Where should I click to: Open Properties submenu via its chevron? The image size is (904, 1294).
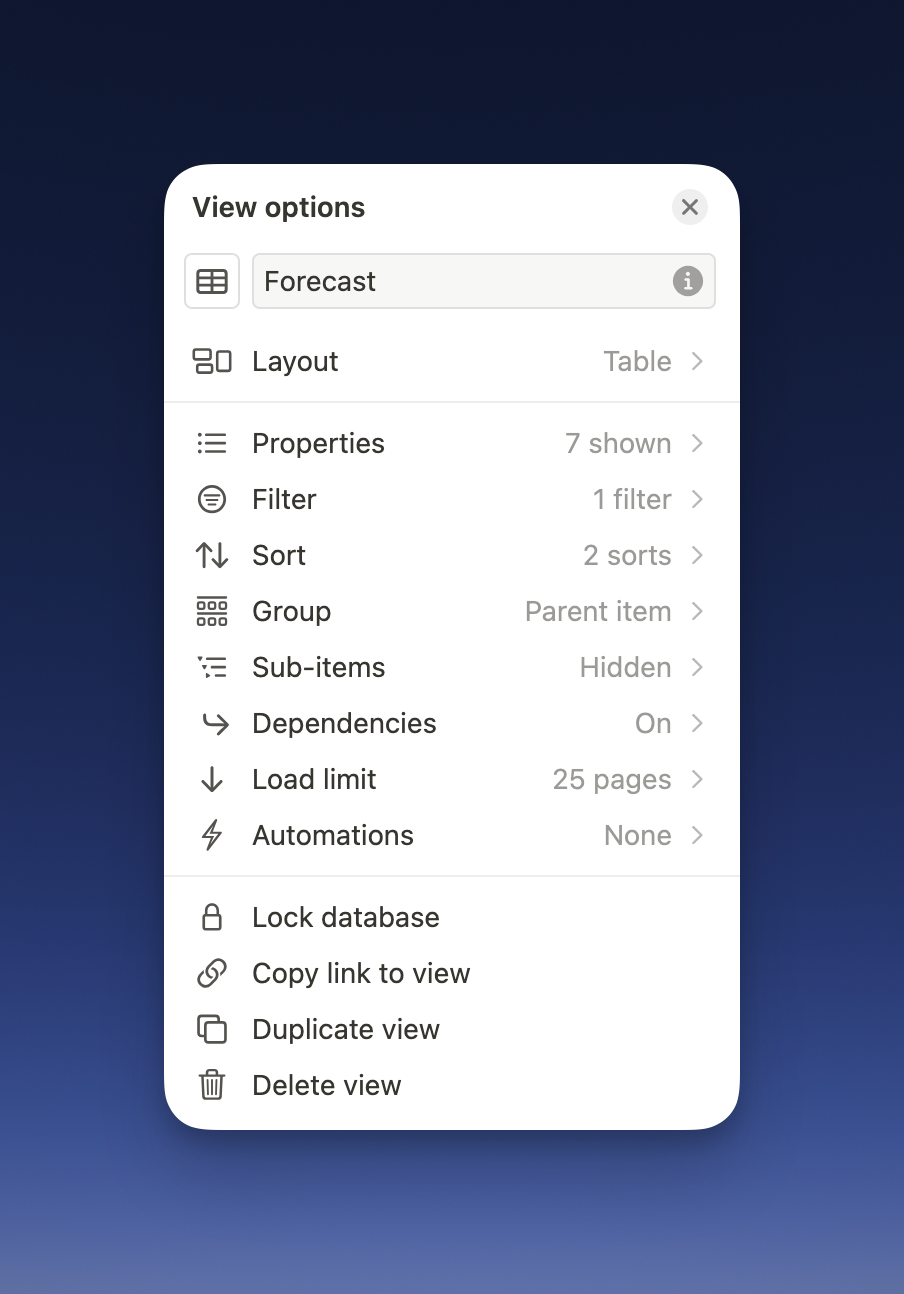[x=698, y=443]
